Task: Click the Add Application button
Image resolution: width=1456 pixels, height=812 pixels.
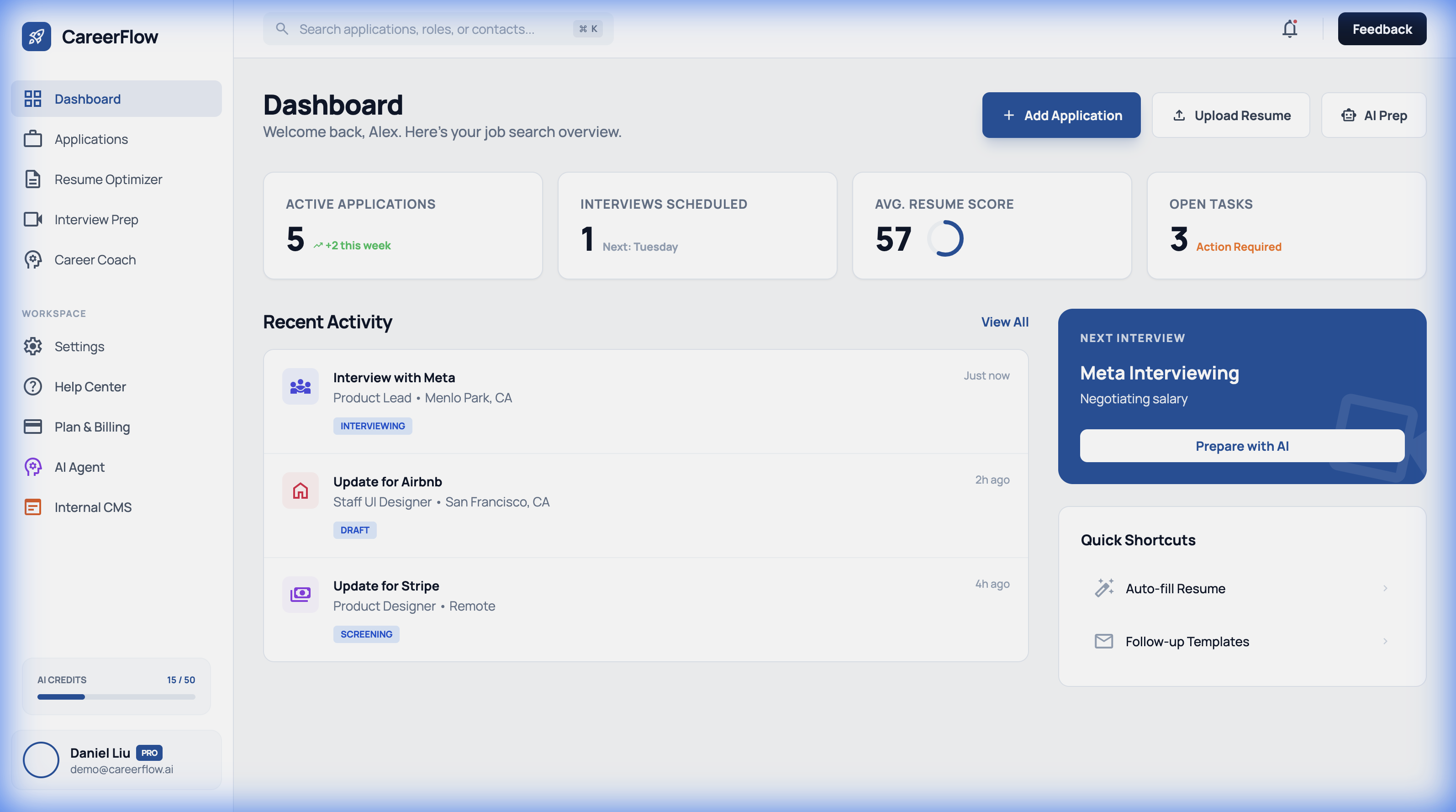Action: (1061, 115)
